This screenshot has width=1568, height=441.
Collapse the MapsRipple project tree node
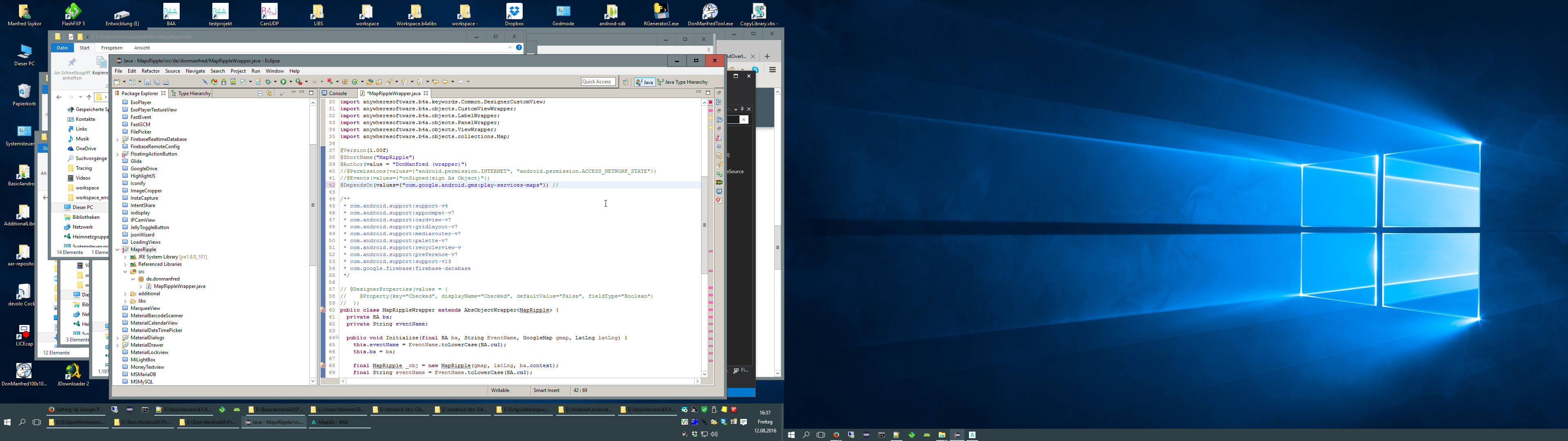pos(118,250)
